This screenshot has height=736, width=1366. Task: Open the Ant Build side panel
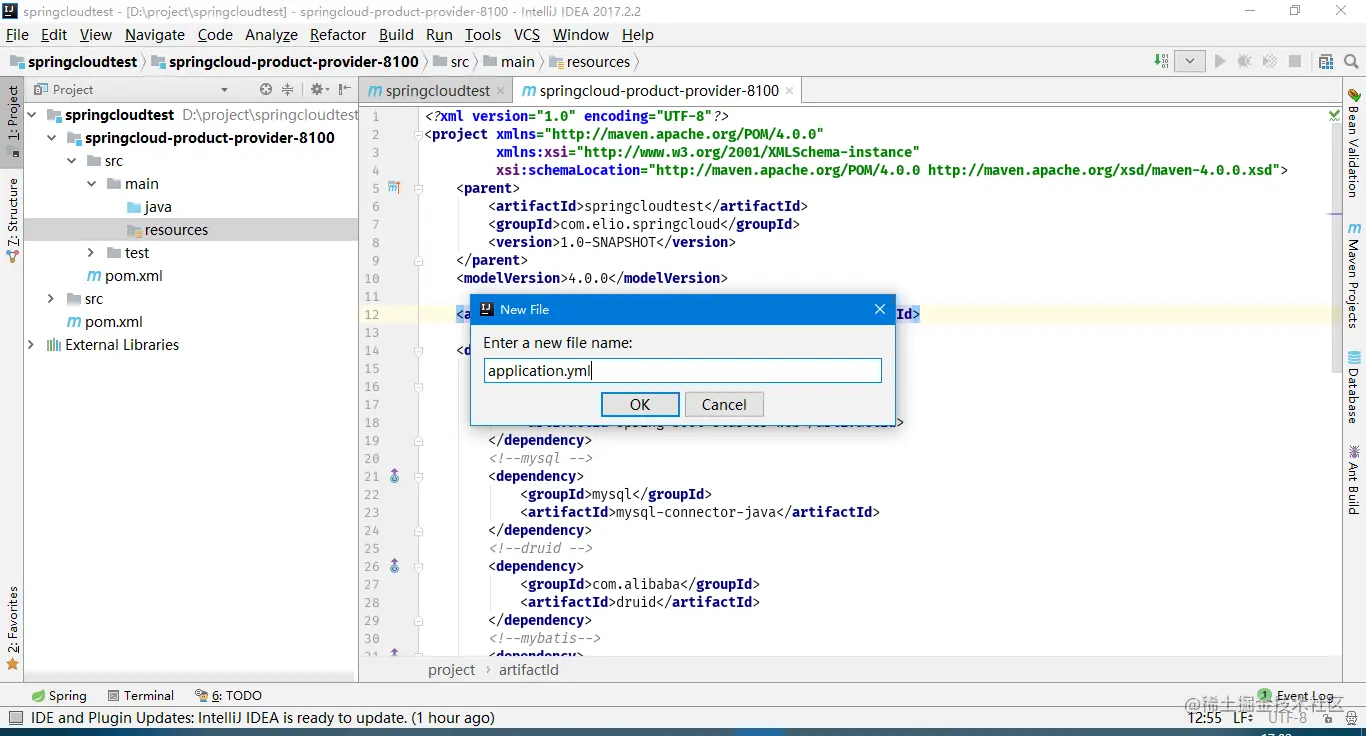click(1354, 479)
